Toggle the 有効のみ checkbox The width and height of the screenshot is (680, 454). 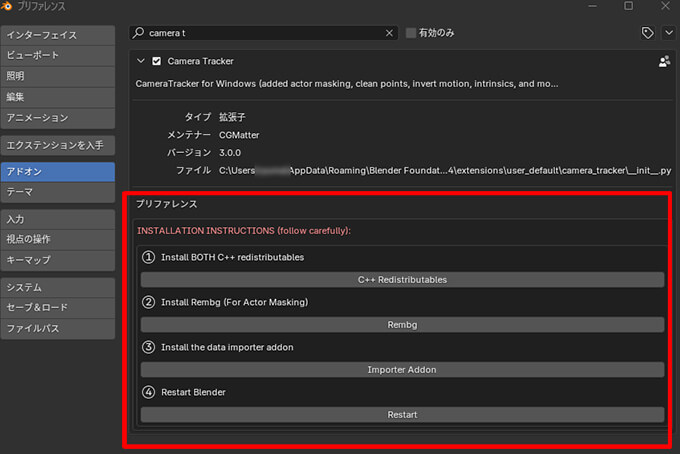click(411, 33)
